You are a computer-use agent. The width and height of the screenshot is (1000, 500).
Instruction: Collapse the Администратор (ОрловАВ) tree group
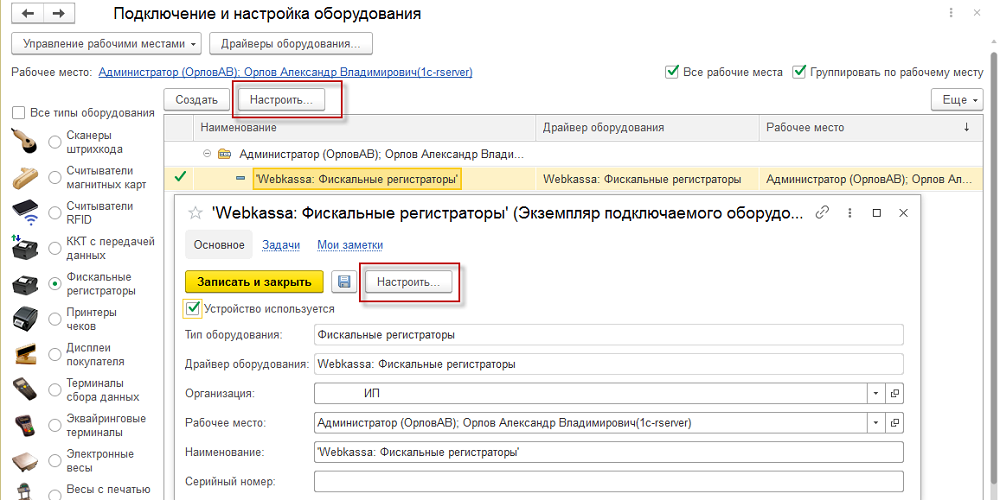pyautogui.click(x=207, y=154)
